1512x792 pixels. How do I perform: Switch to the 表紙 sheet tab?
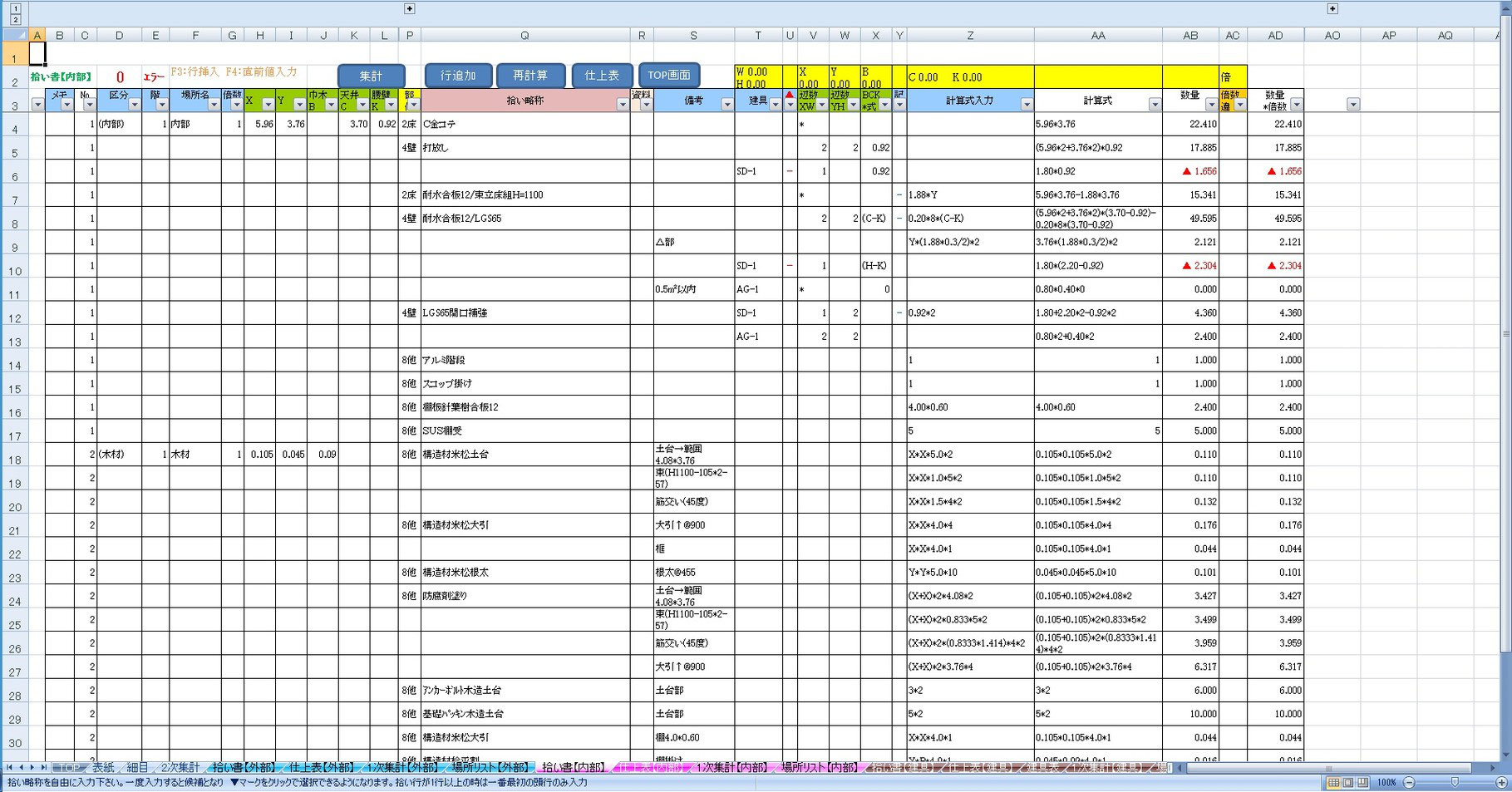[x=103, y=768]
